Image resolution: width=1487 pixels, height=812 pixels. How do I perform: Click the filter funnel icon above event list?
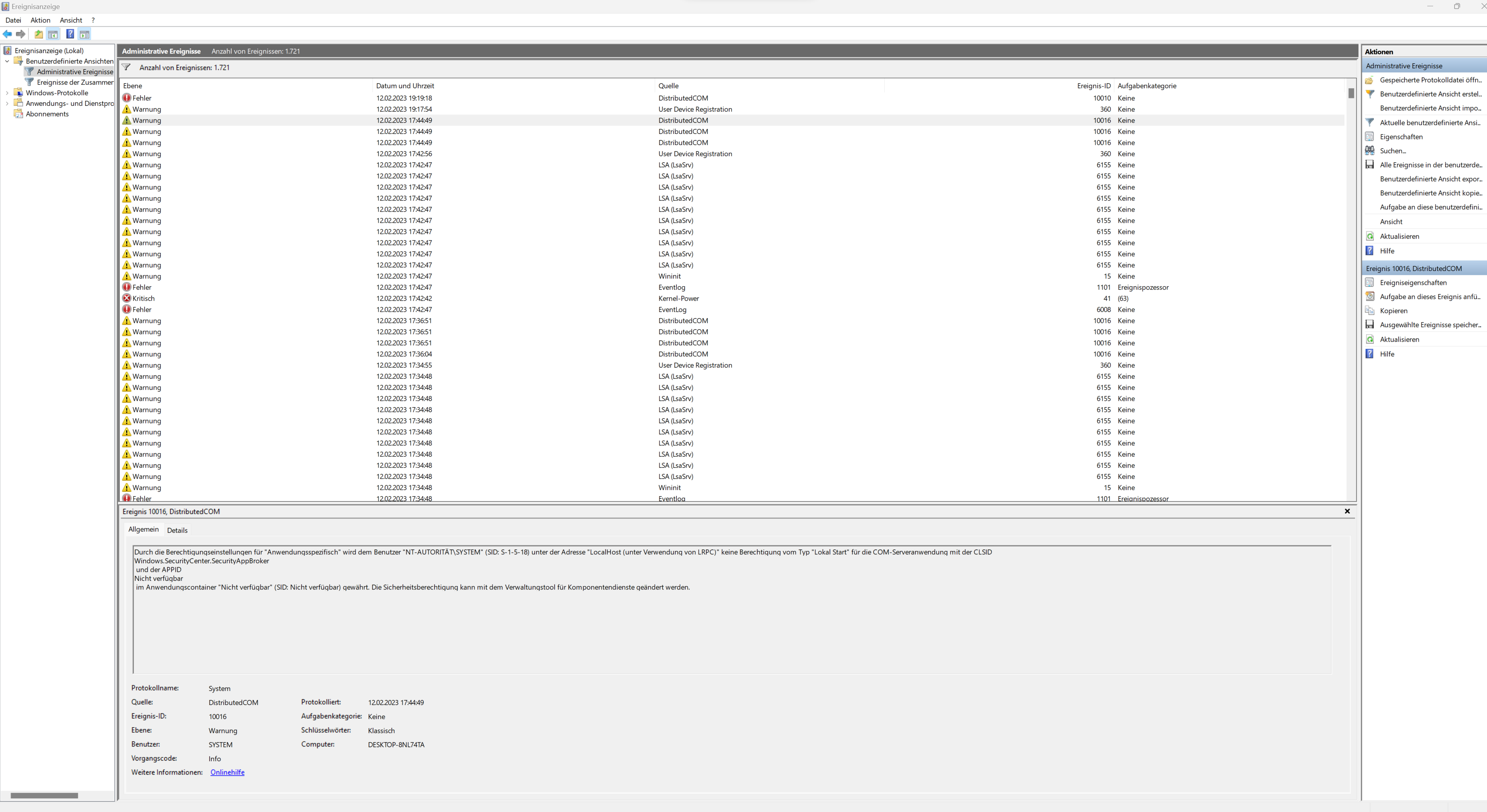coord(127,68)
